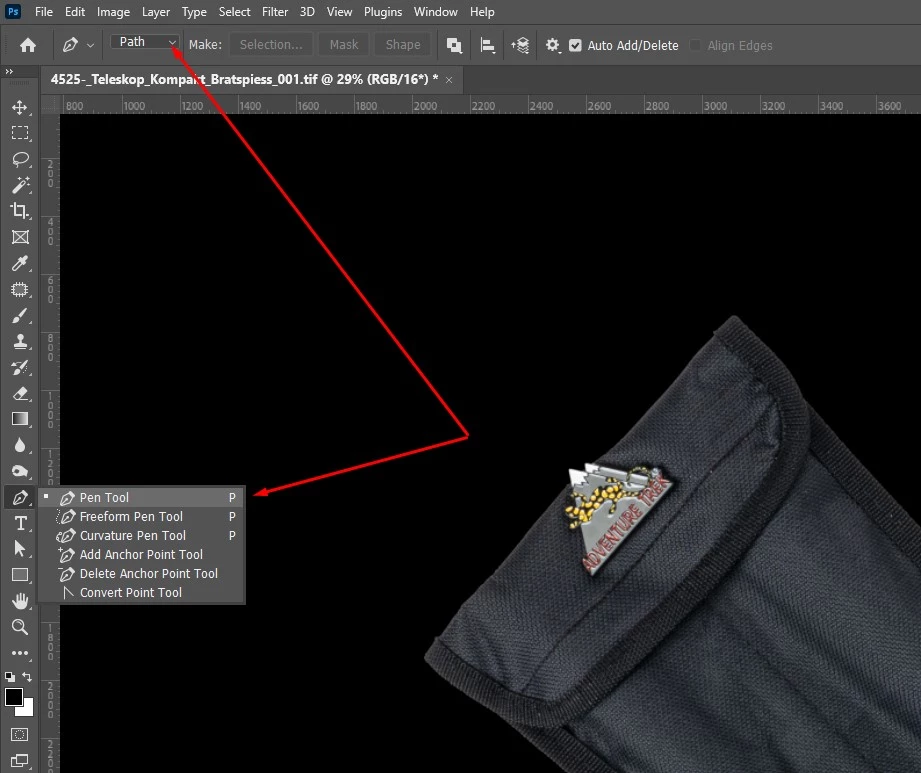921x773 pixels.
Task: Select the Eyedropper tool
Action: (x=20, y=263)
